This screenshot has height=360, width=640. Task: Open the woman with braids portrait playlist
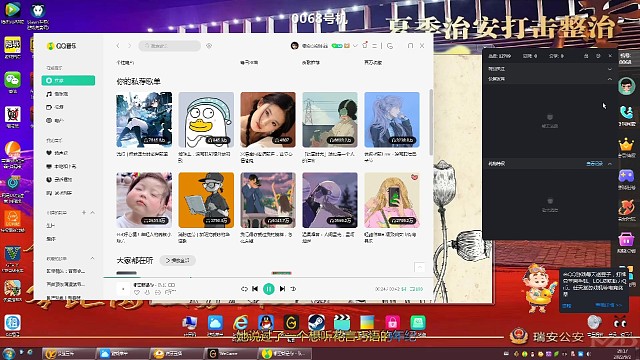[268, 120]
